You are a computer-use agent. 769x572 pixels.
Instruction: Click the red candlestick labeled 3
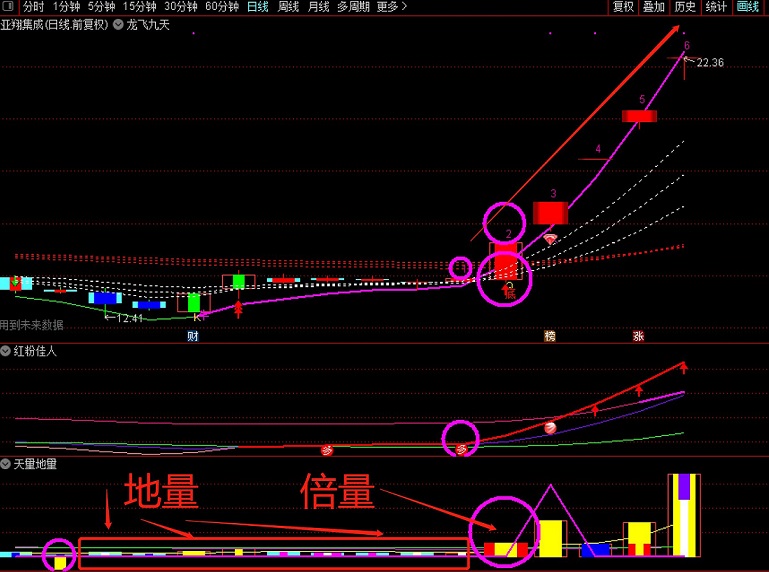point(550,212)
